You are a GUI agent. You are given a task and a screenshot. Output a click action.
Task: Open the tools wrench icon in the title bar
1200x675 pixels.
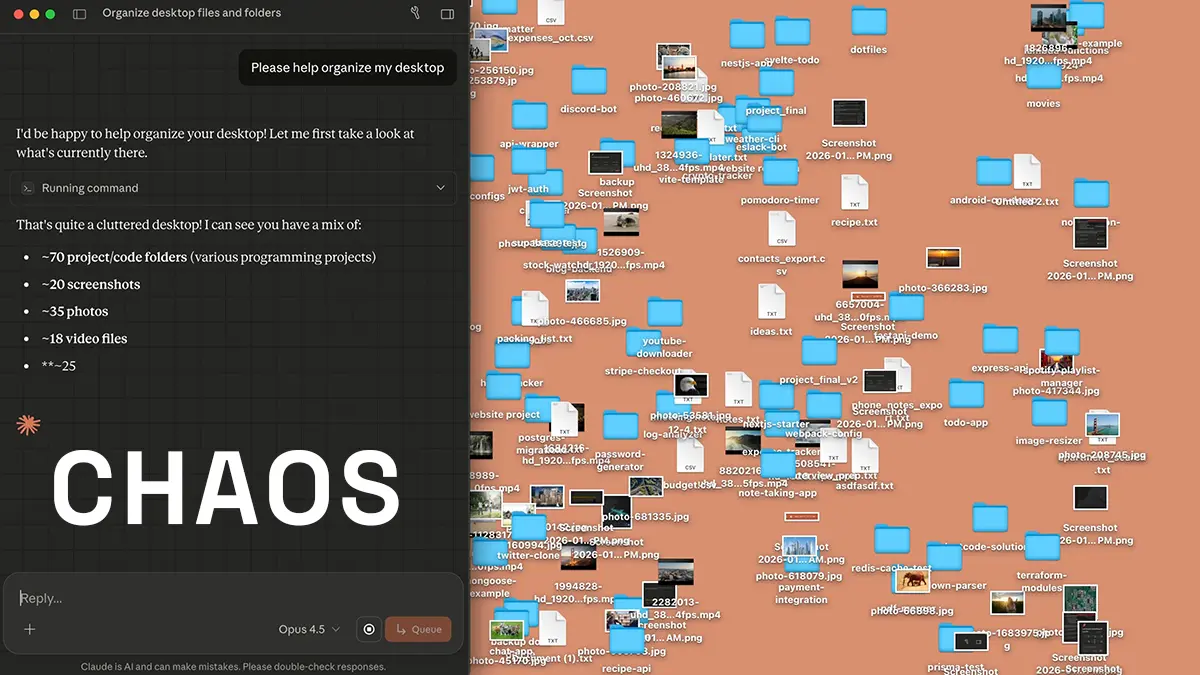point(416,13)
